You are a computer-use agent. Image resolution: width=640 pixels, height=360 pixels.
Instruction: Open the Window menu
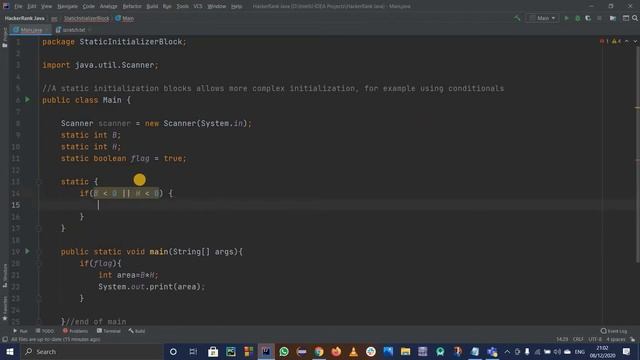[x=216, y=6]
